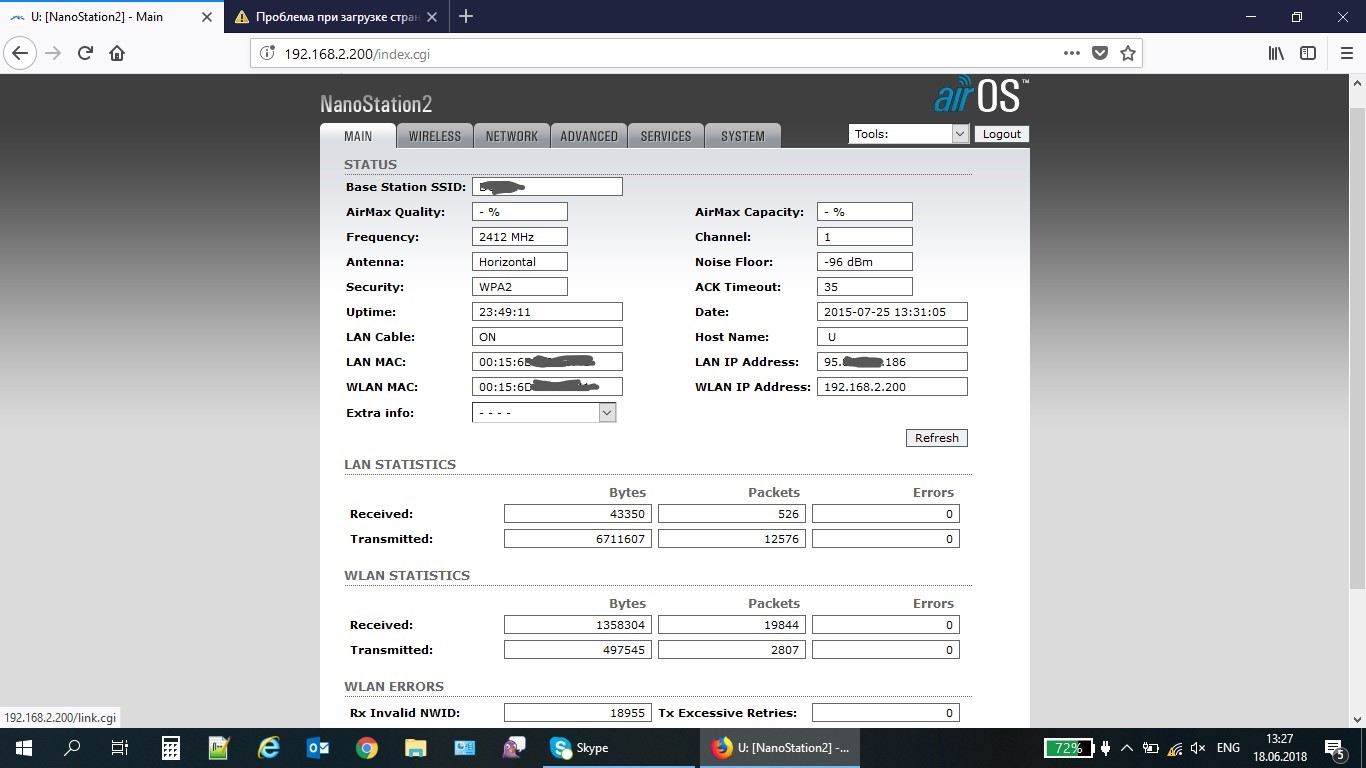The height and width of the screenshot is (768, 1366).
Task: Open the volume control in the tray
Action: [1197, 748]
